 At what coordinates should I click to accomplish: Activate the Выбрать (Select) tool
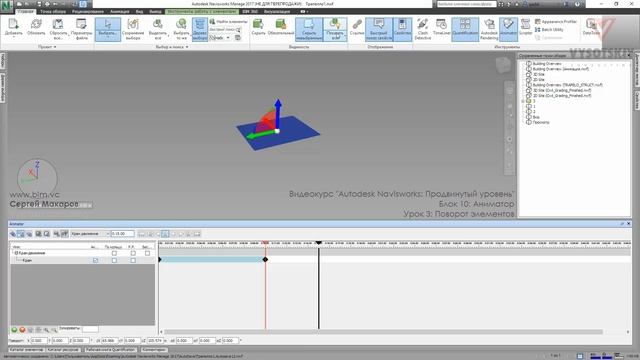click(108, 29)
